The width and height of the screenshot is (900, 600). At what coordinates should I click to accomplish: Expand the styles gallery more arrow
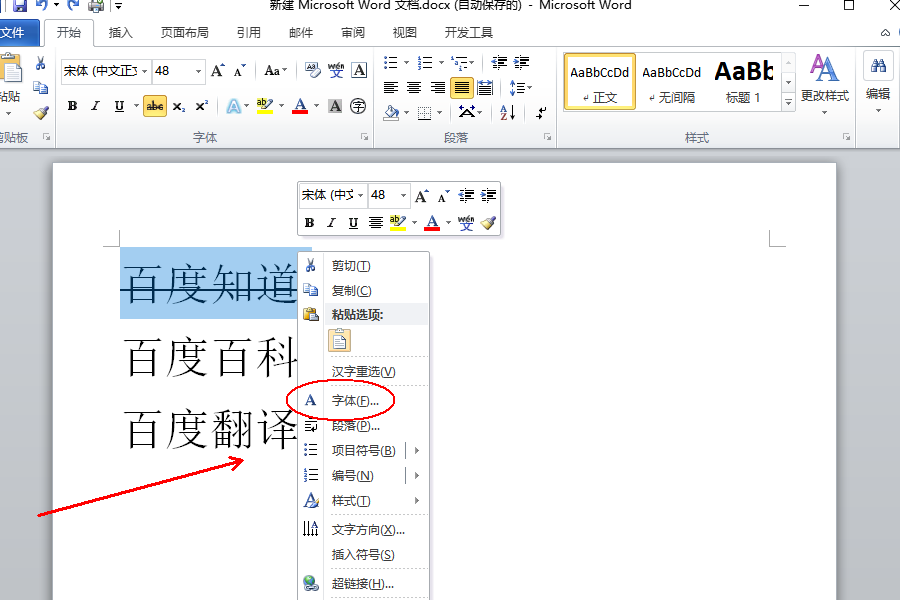[789, 102]
